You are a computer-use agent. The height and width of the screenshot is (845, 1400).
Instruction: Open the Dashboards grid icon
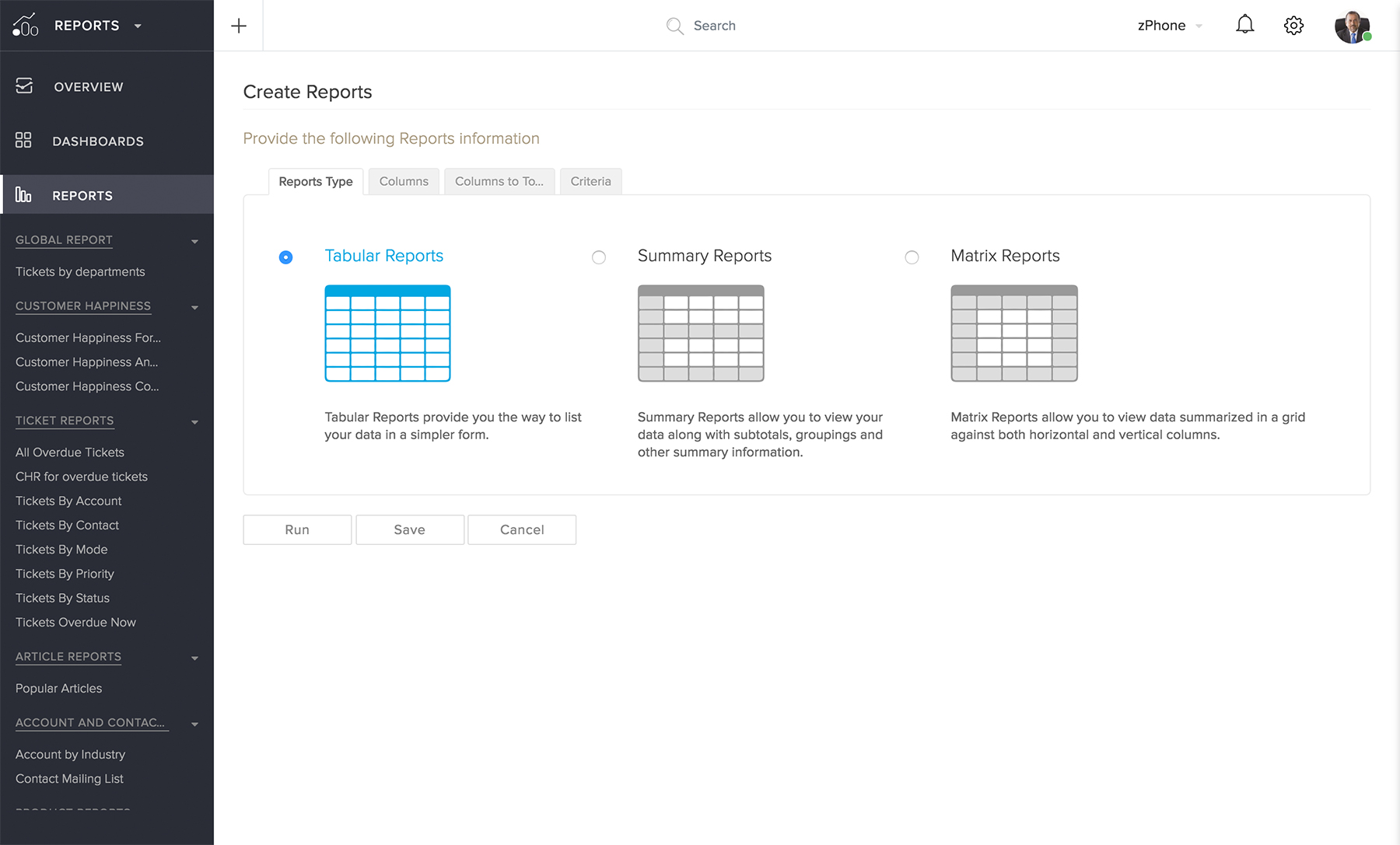23,141
